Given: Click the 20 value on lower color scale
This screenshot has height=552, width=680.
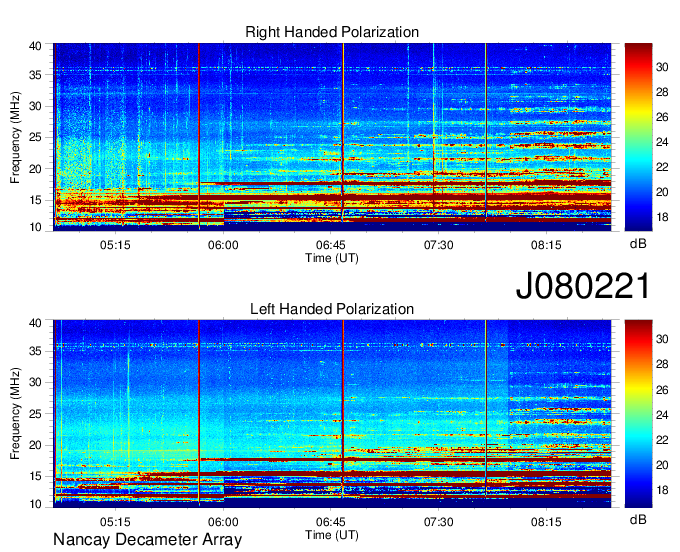Looking at the screenshot, I should 662,465.
